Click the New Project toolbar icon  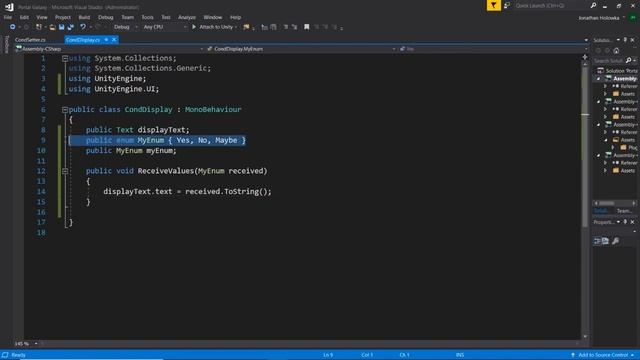pyautogui.click(x=39, y=27)
